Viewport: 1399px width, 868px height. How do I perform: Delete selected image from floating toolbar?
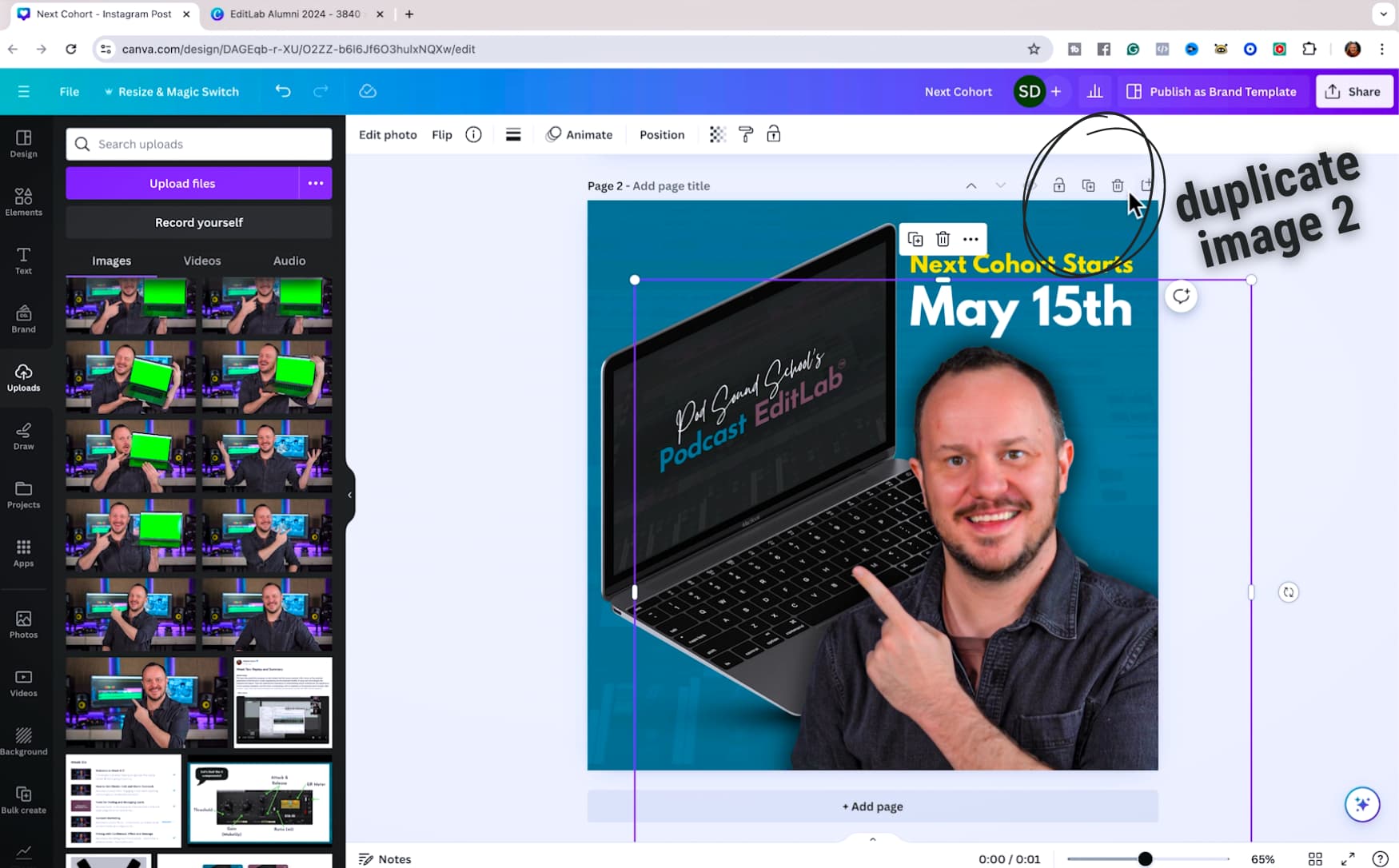[x=943, y=239]
